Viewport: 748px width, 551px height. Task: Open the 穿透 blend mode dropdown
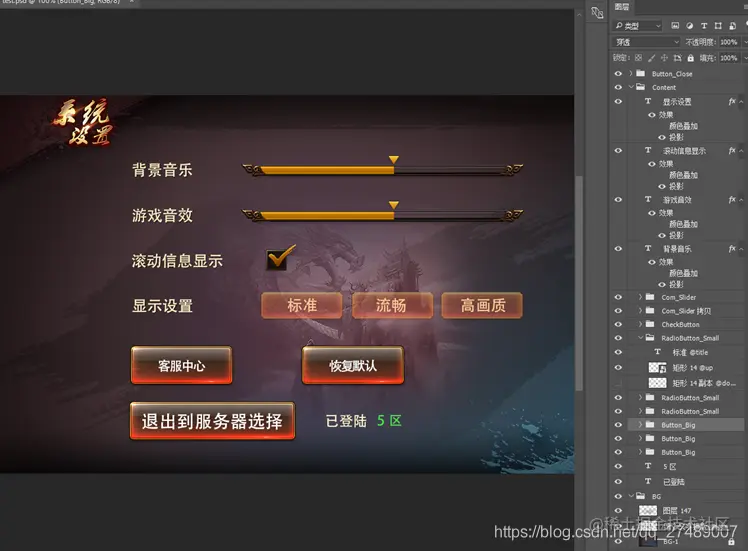(646, 42)
